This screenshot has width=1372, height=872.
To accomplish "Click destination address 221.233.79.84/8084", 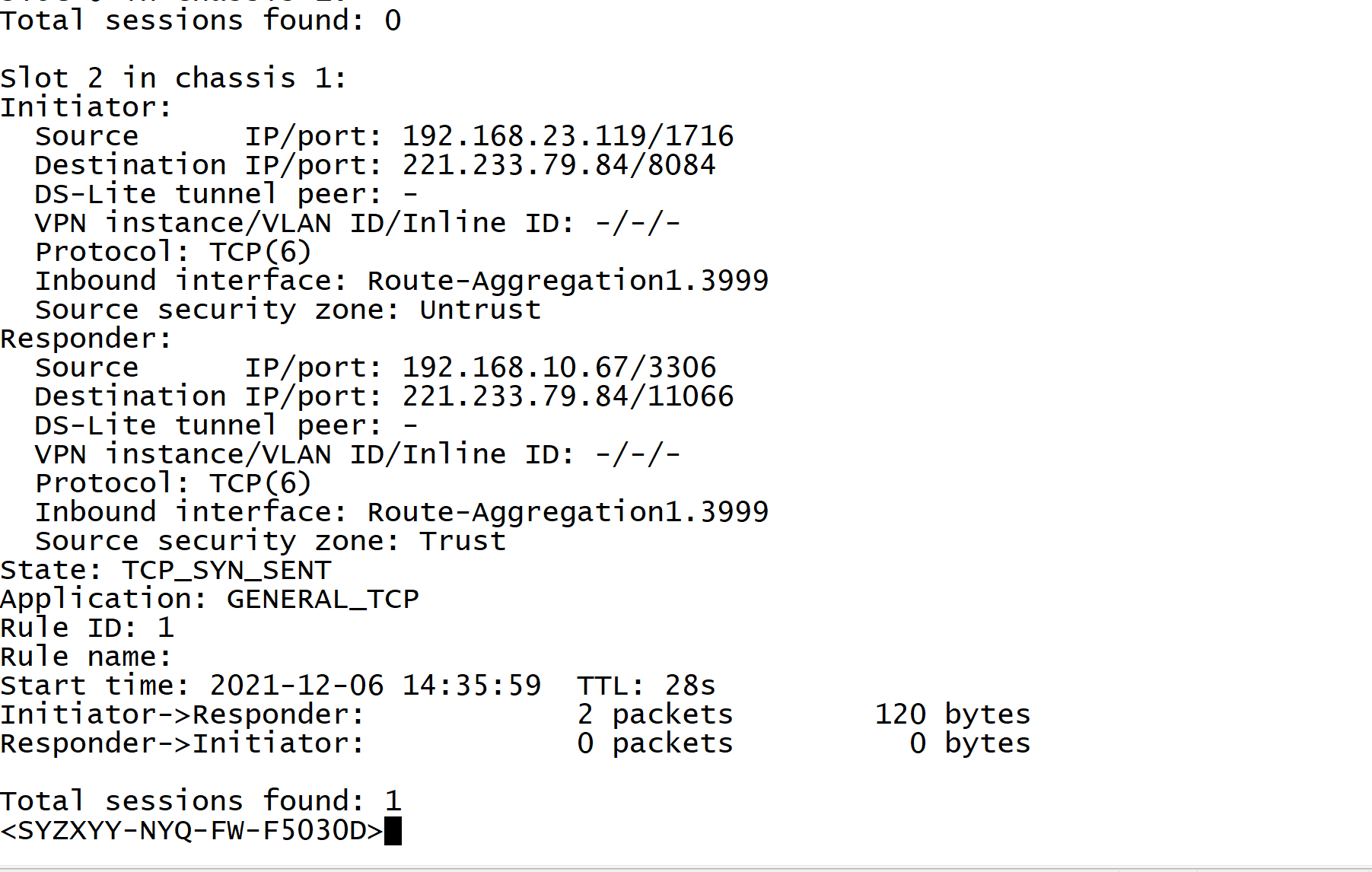I will coord(559,165).
